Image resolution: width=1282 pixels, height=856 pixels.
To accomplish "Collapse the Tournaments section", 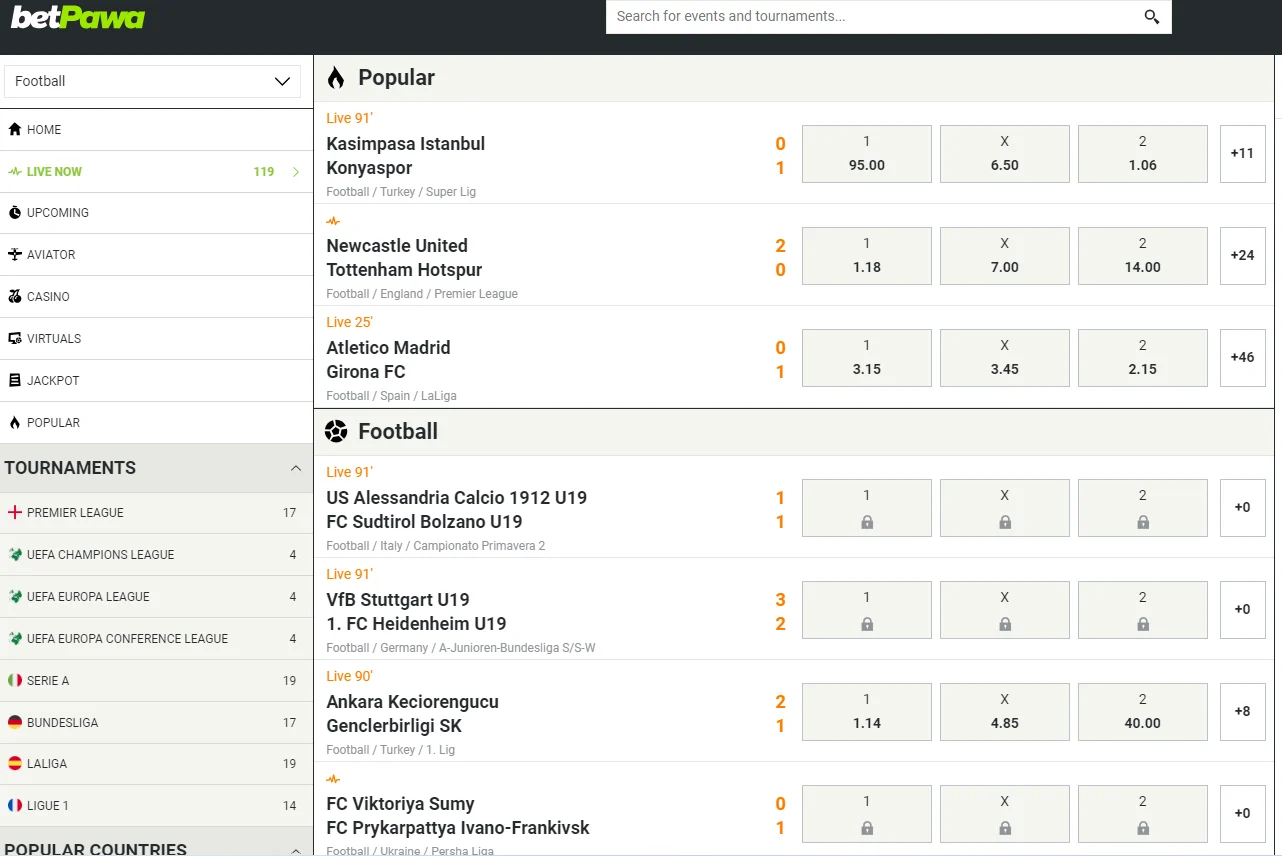I will 295,468.
